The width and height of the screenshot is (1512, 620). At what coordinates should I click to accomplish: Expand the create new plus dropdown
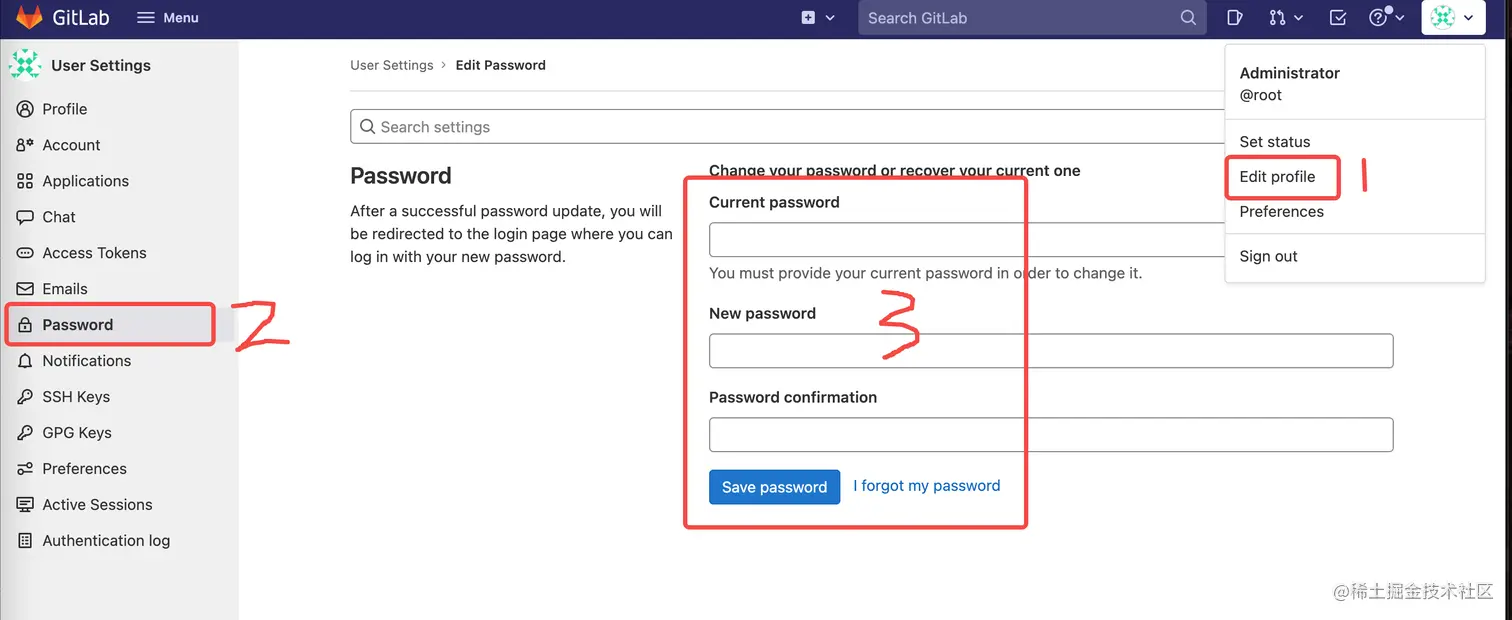pyautogui.click(x=817, y=18)
